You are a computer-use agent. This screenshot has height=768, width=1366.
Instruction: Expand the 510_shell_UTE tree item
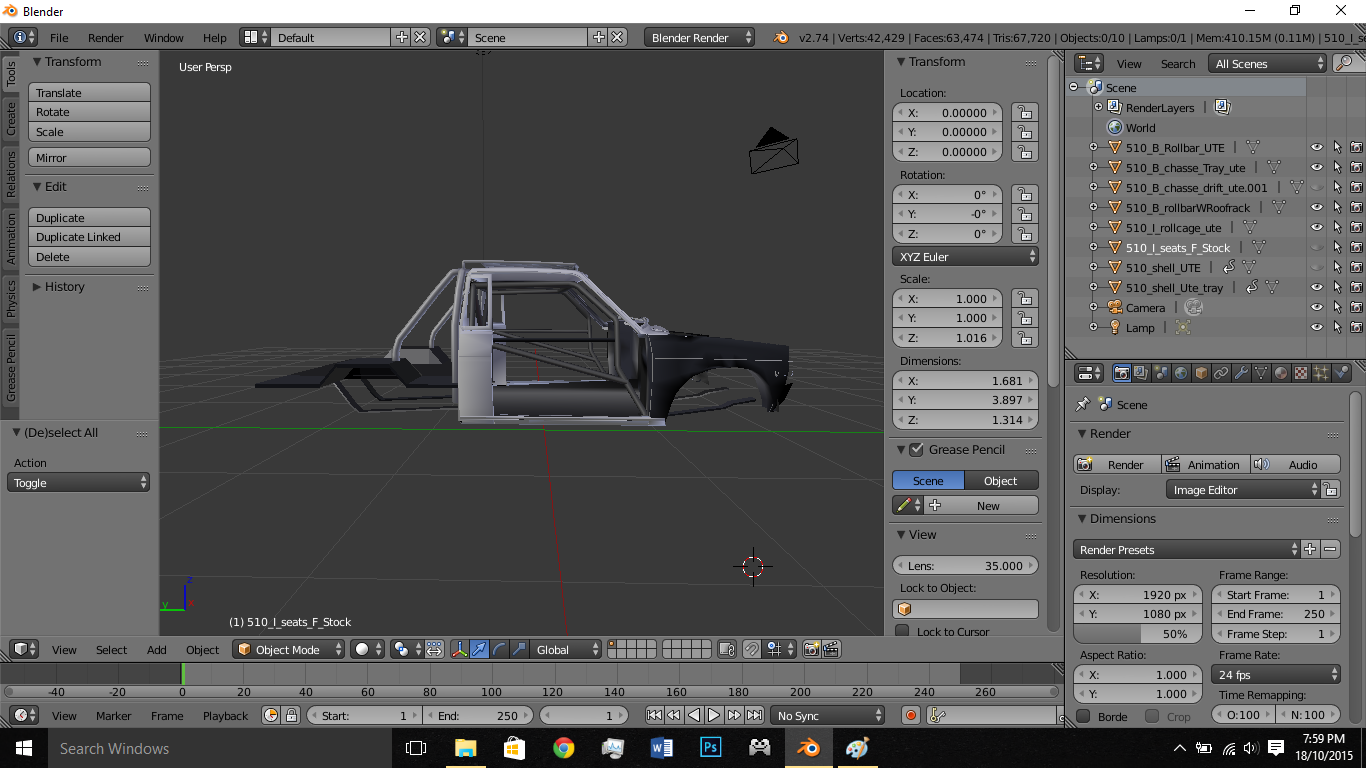click(1093, 268)
